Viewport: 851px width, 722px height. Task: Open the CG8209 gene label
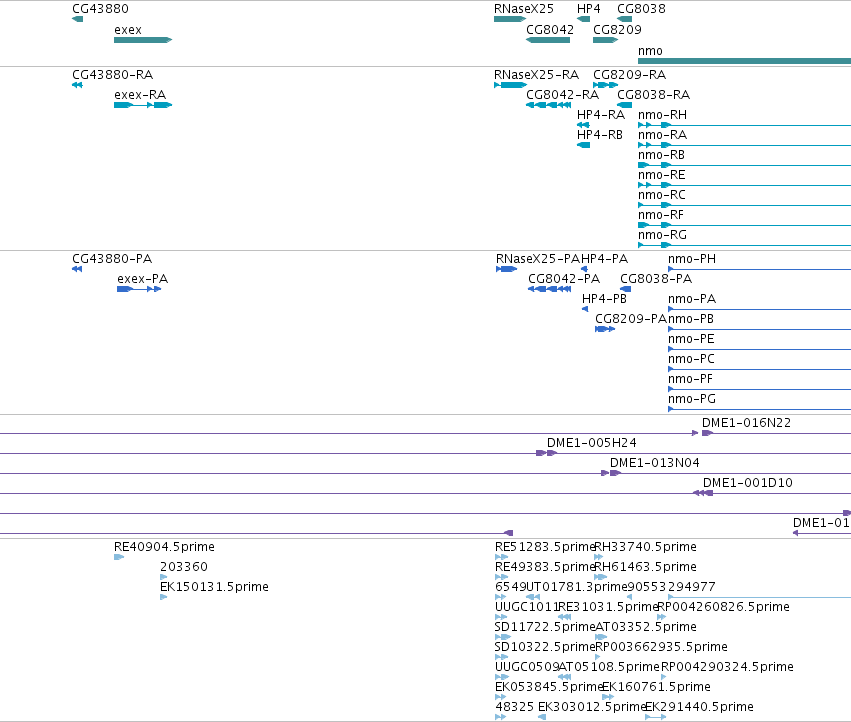point(617,30)
